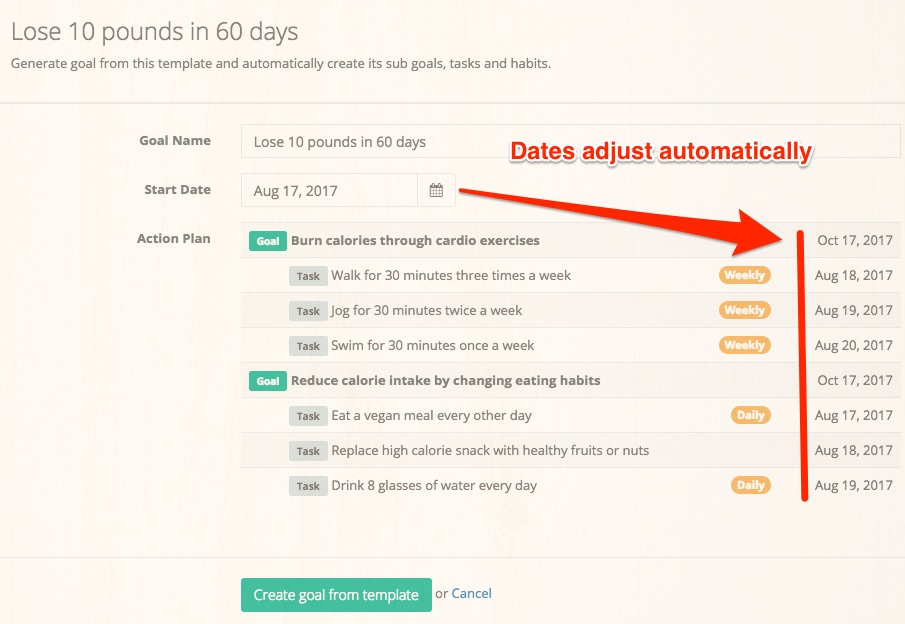The height and width of the screenshot is (624, 905).
Task: Click the Goal Name input field
Action: [570, 142]
